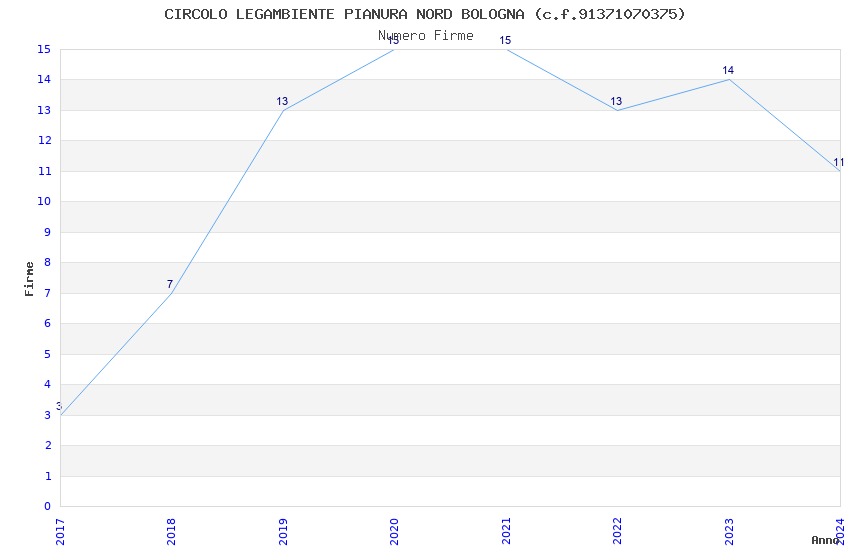Click the data label 13 above 2019 point
The height and width of the screenshot is (550, 850).
click(x=282, y=101)
